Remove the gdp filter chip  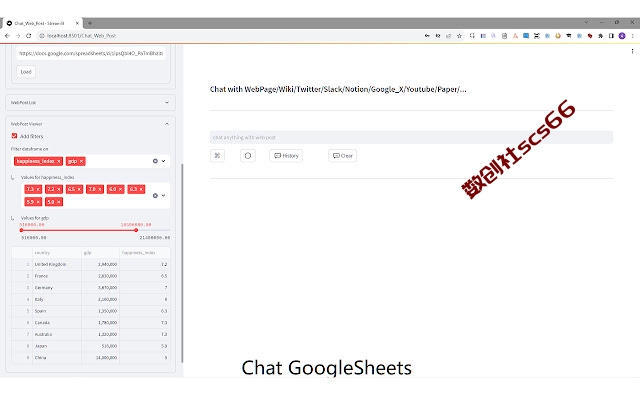click(81, 161)
